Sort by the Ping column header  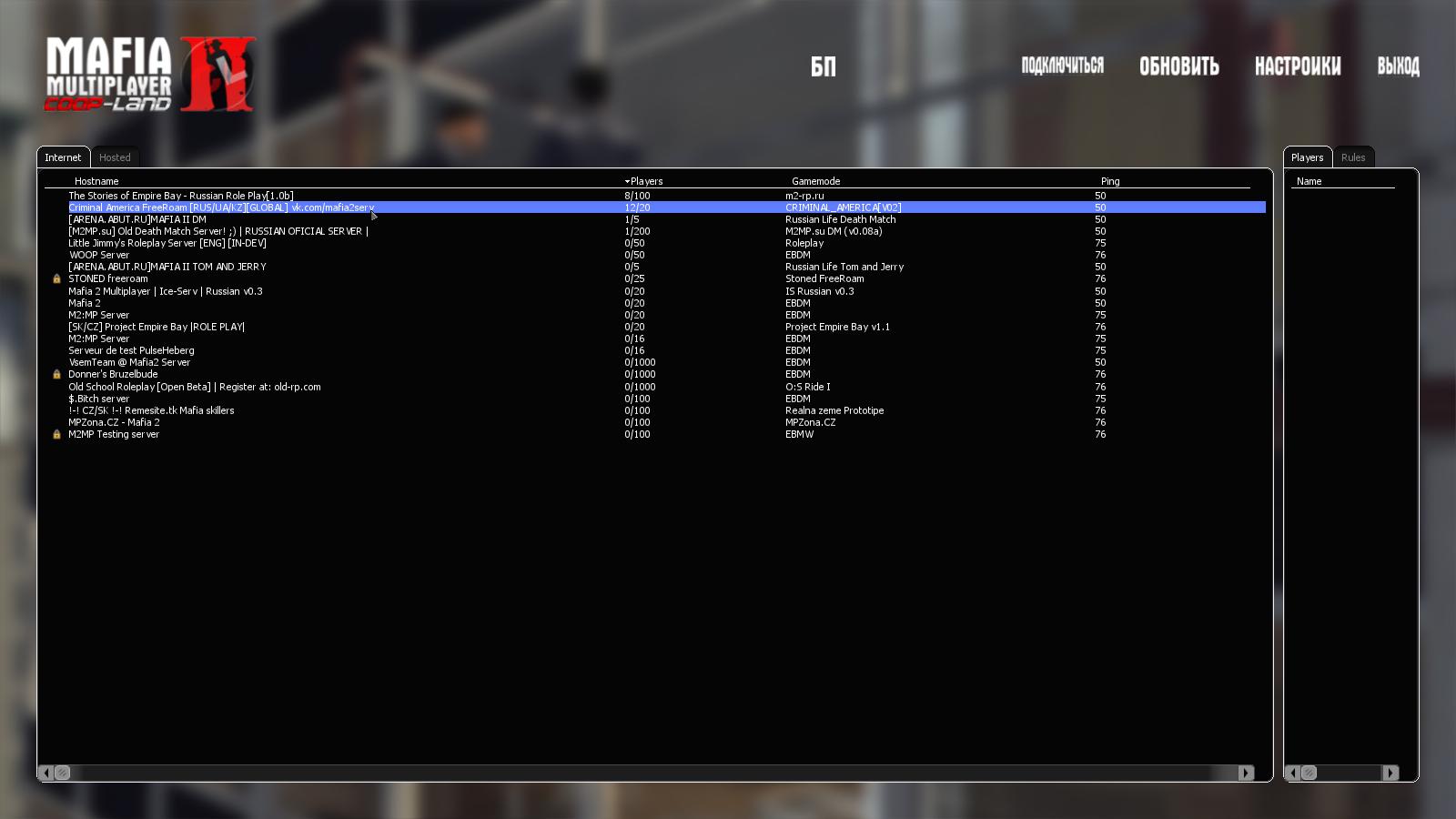click(1110, 181)
